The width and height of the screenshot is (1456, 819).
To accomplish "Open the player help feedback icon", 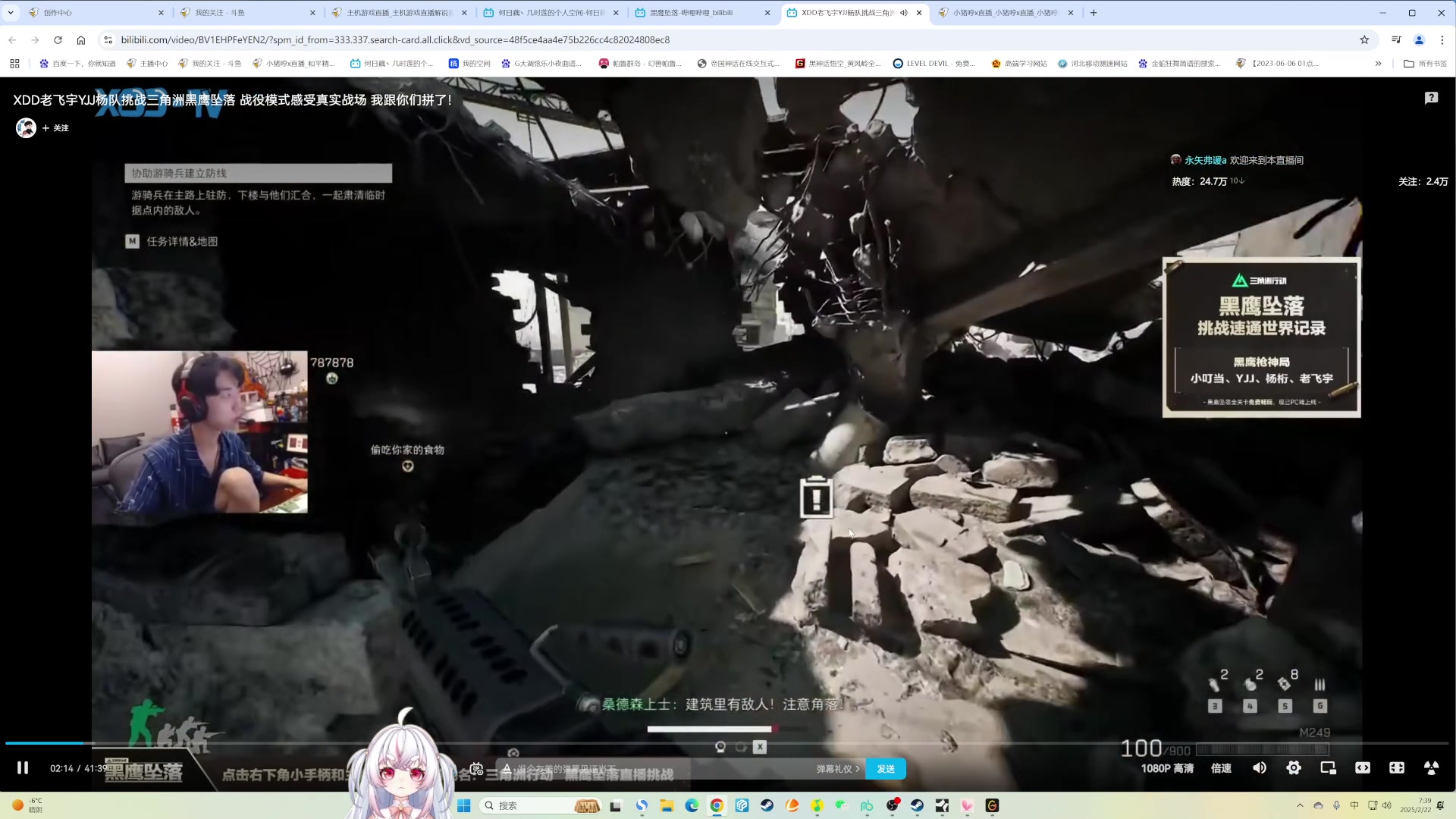I will 1431,98.
